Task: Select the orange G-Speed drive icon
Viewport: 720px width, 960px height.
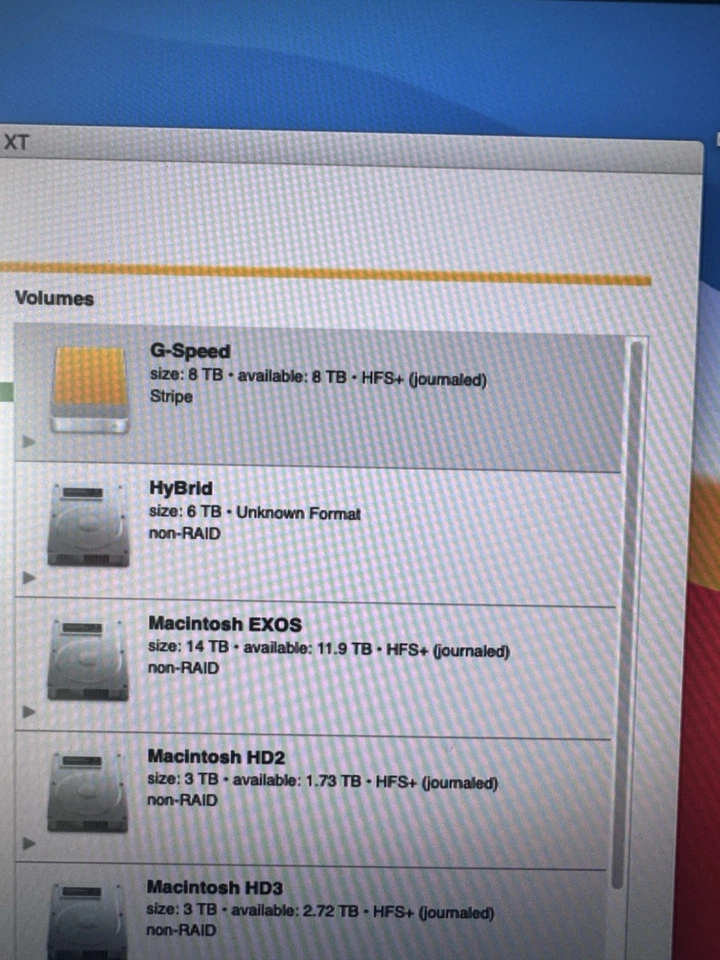Action: [89, 390]
